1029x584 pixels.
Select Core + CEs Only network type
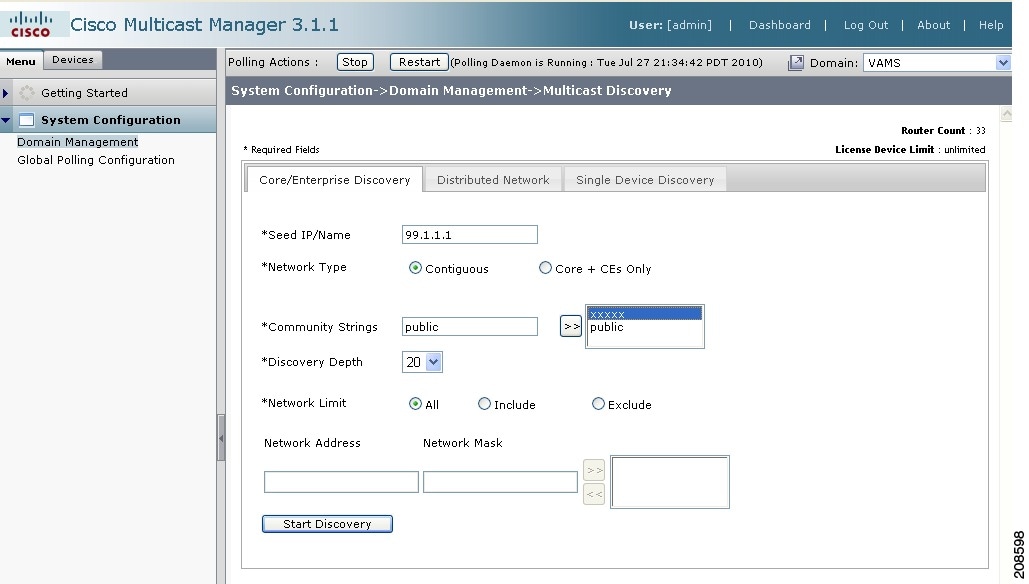tap(545, 268)
